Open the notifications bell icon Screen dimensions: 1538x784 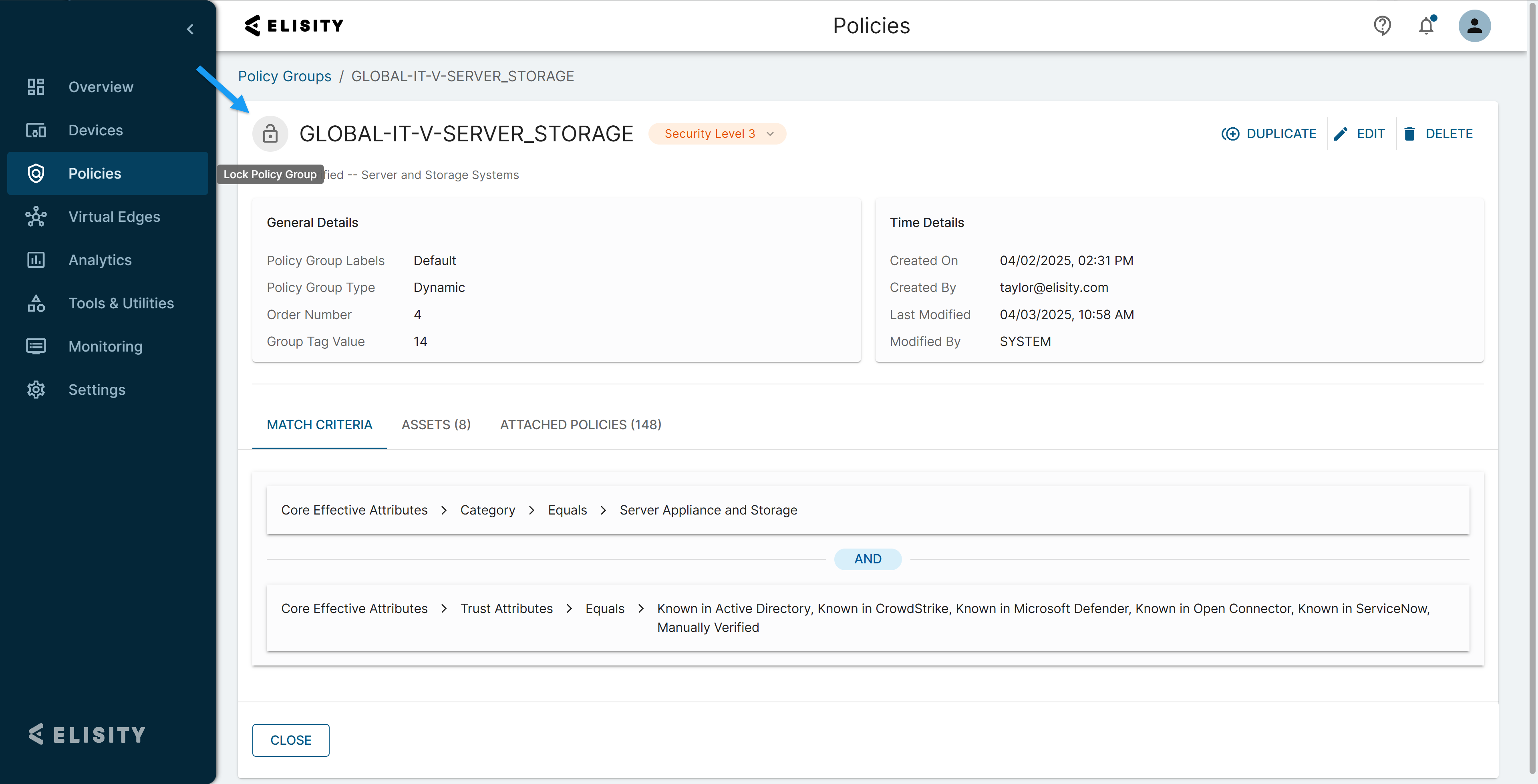pyautogui.click(x=1426, y=26)
